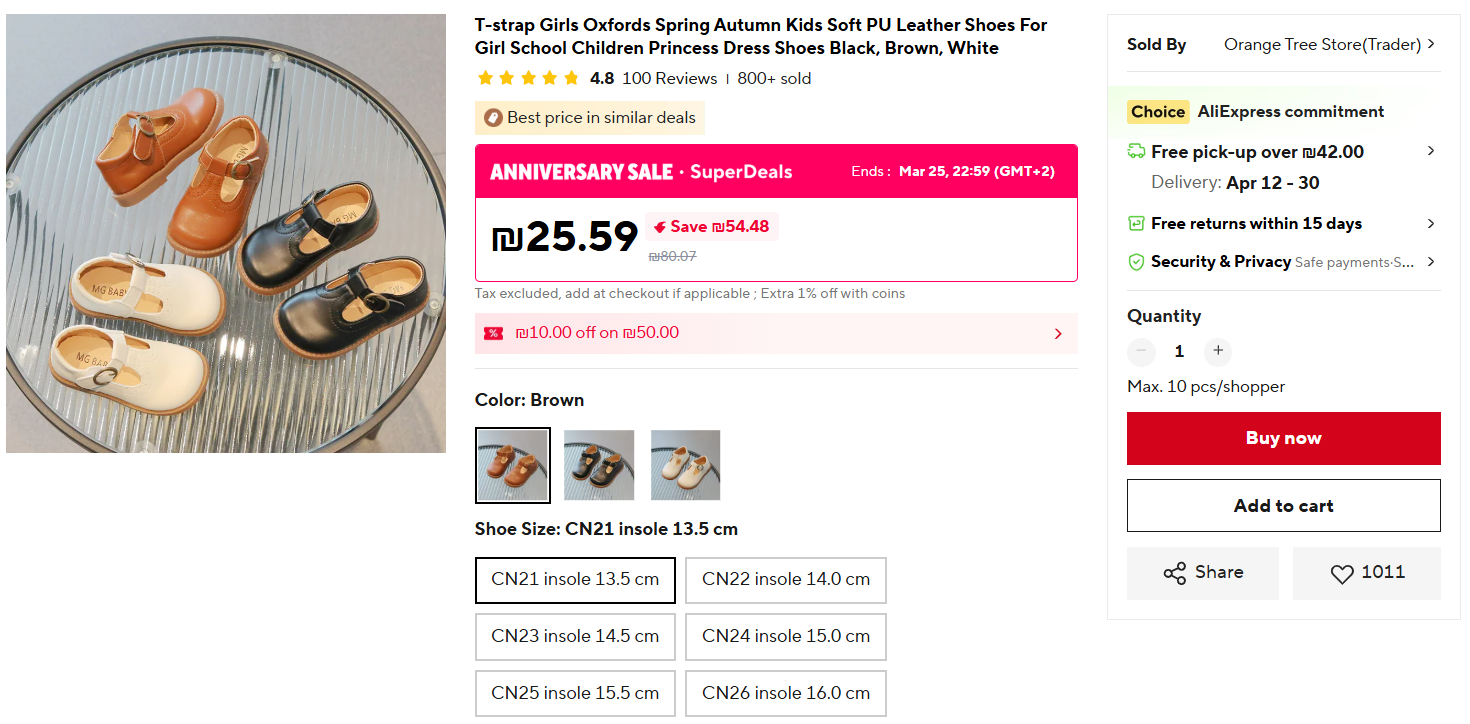This screenshot has width=1470, height=724.
Task: Expand the free returns within 15 days info
Action: pyautogui.click(x=1431, y=224)
